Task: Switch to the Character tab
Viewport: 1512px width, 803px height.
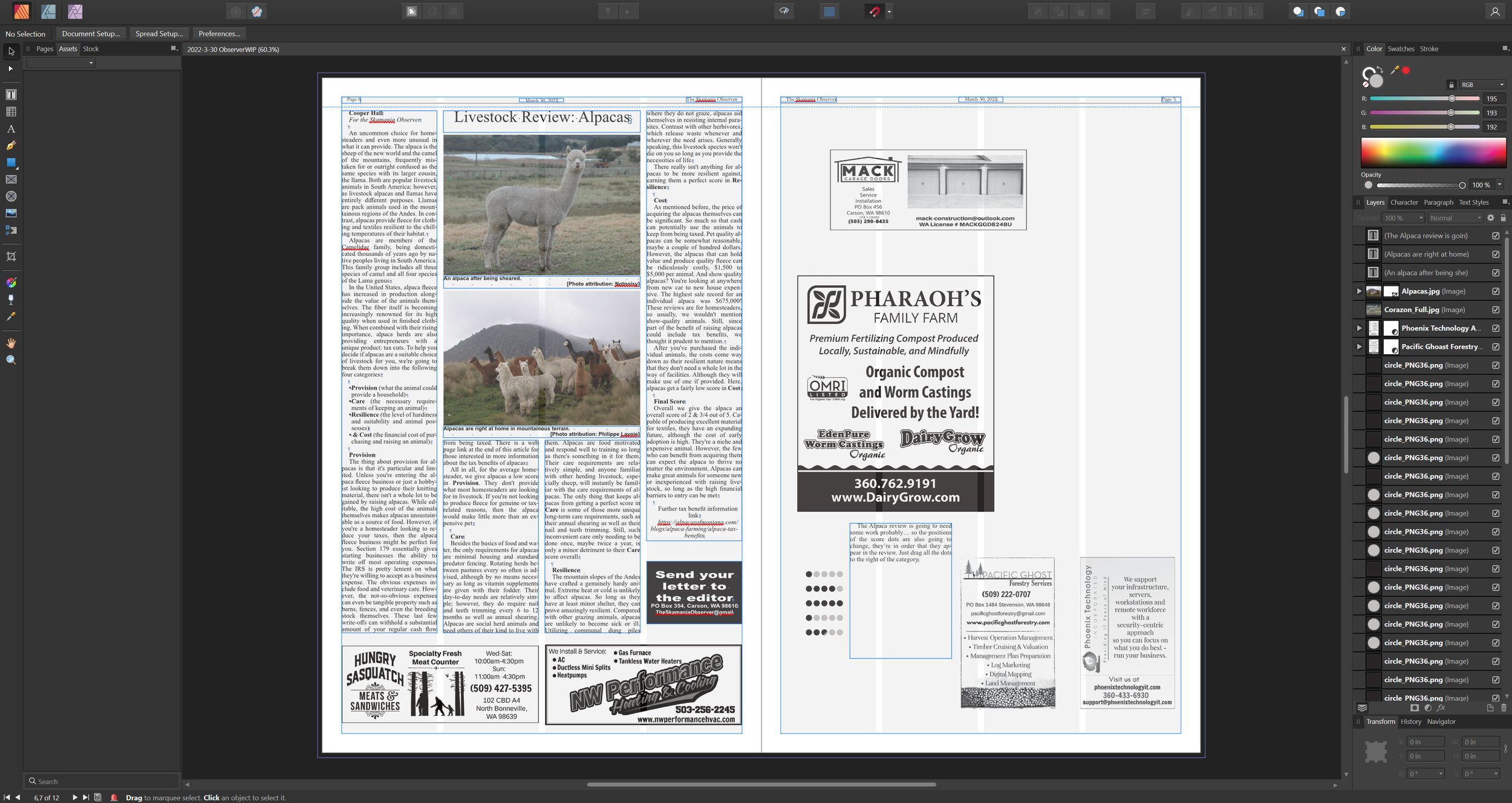Action: (x=1404, y=203)
